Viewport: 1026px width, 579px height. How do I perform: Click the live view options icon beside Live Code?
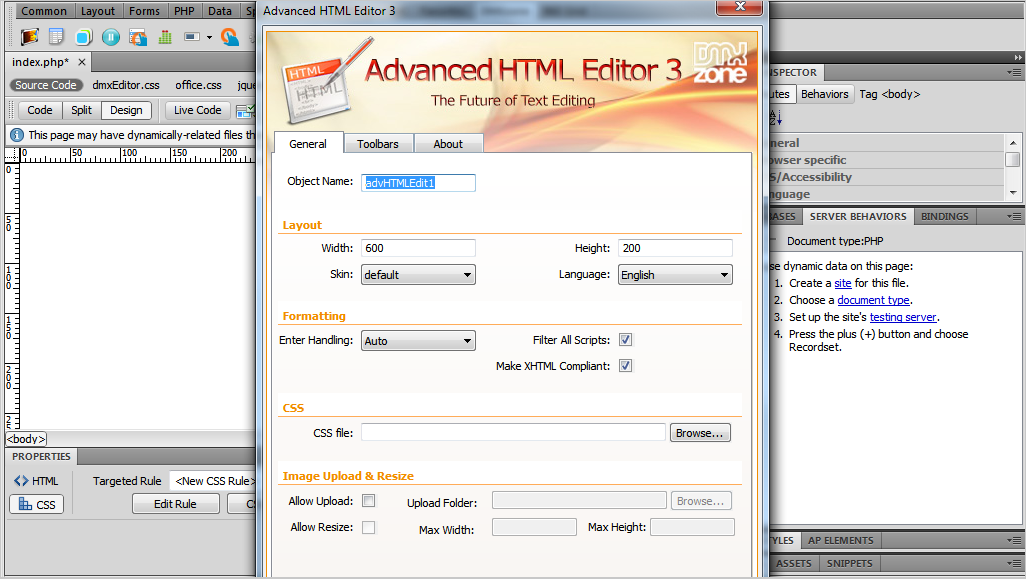coord(245,111)
